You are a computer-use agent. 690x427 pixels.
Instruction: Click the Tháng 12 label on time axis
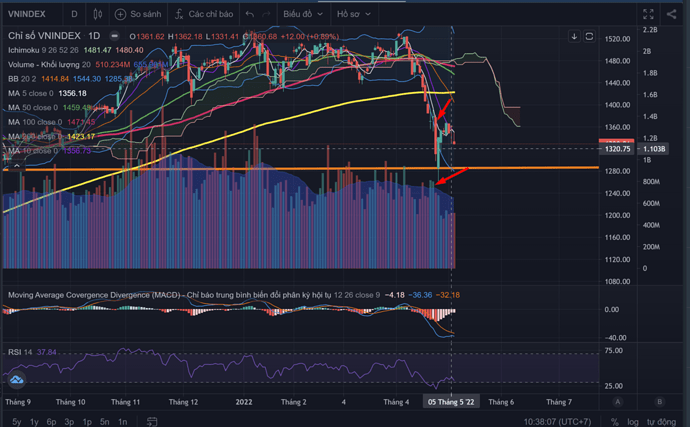click(183, 402)
